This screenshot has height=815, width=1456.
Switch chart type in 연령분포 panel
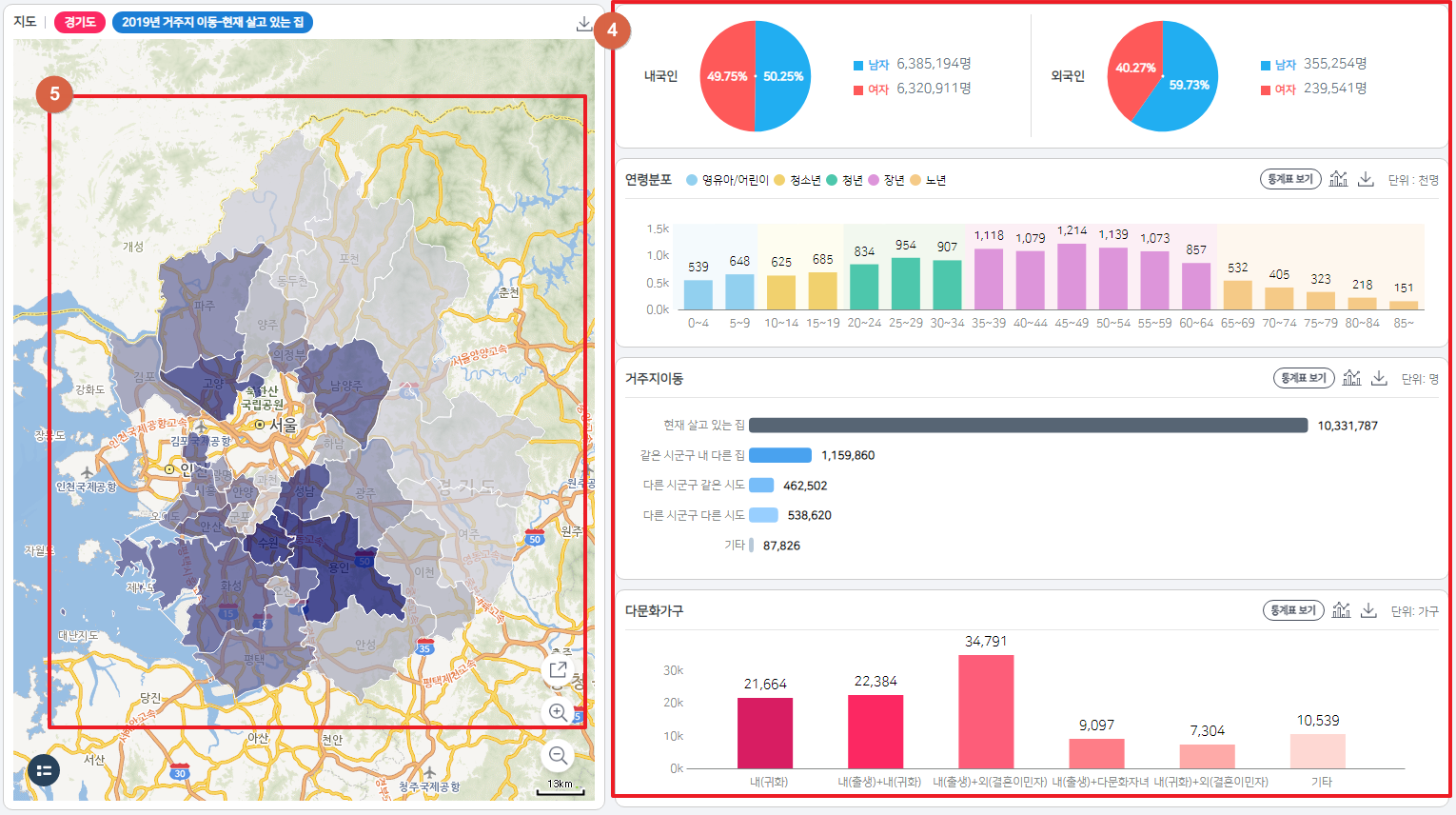[x=1338, y=179]
